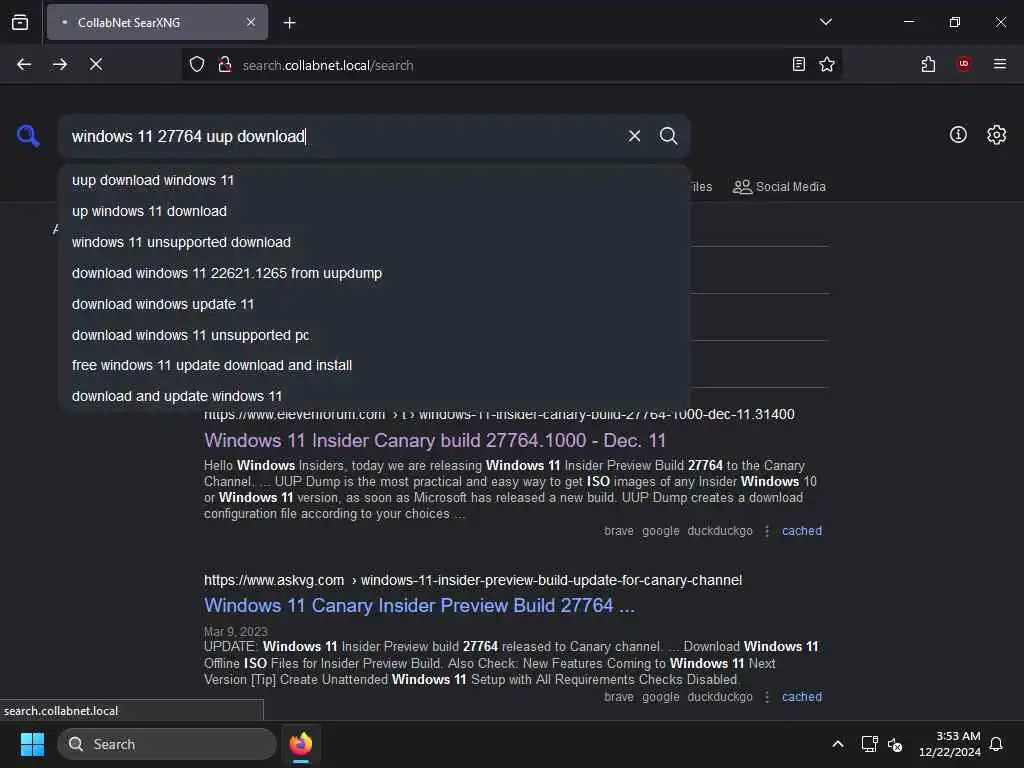The height and width of the screenshot is (768, 1024).
Task: Choose 'free windows 11 update download and install'
Action: pyautogui.click(x=374, y=365)
